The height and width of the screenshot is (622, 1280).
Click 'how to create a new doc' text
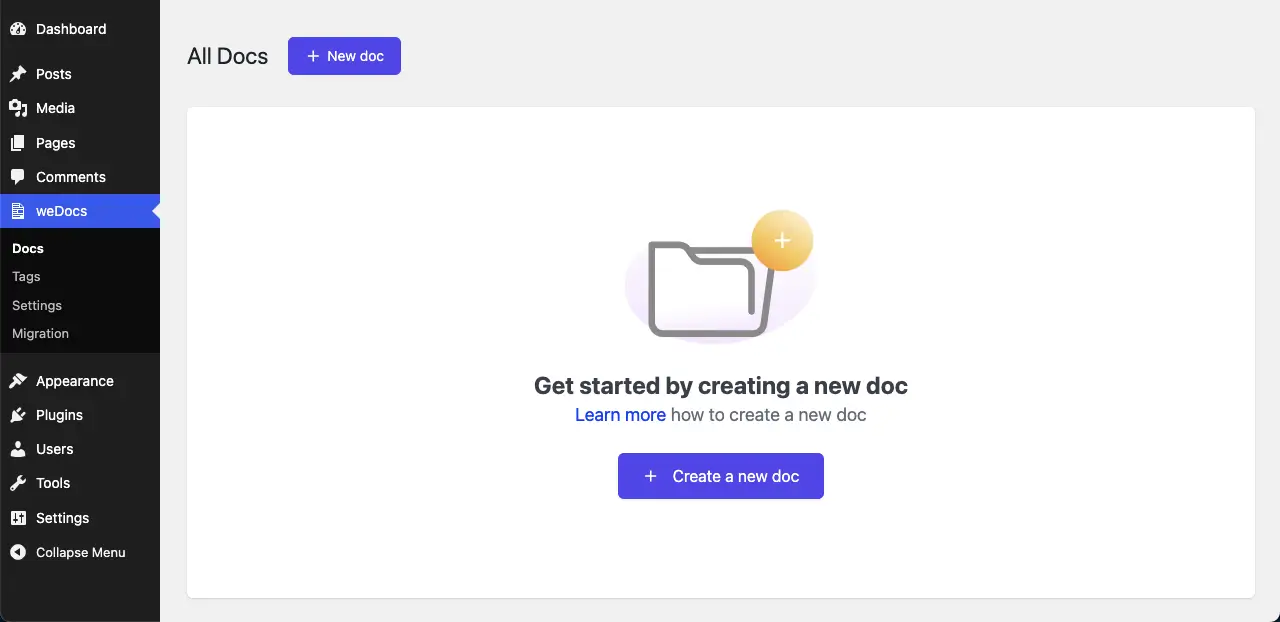pyautogui.click(x=768, y=415)
